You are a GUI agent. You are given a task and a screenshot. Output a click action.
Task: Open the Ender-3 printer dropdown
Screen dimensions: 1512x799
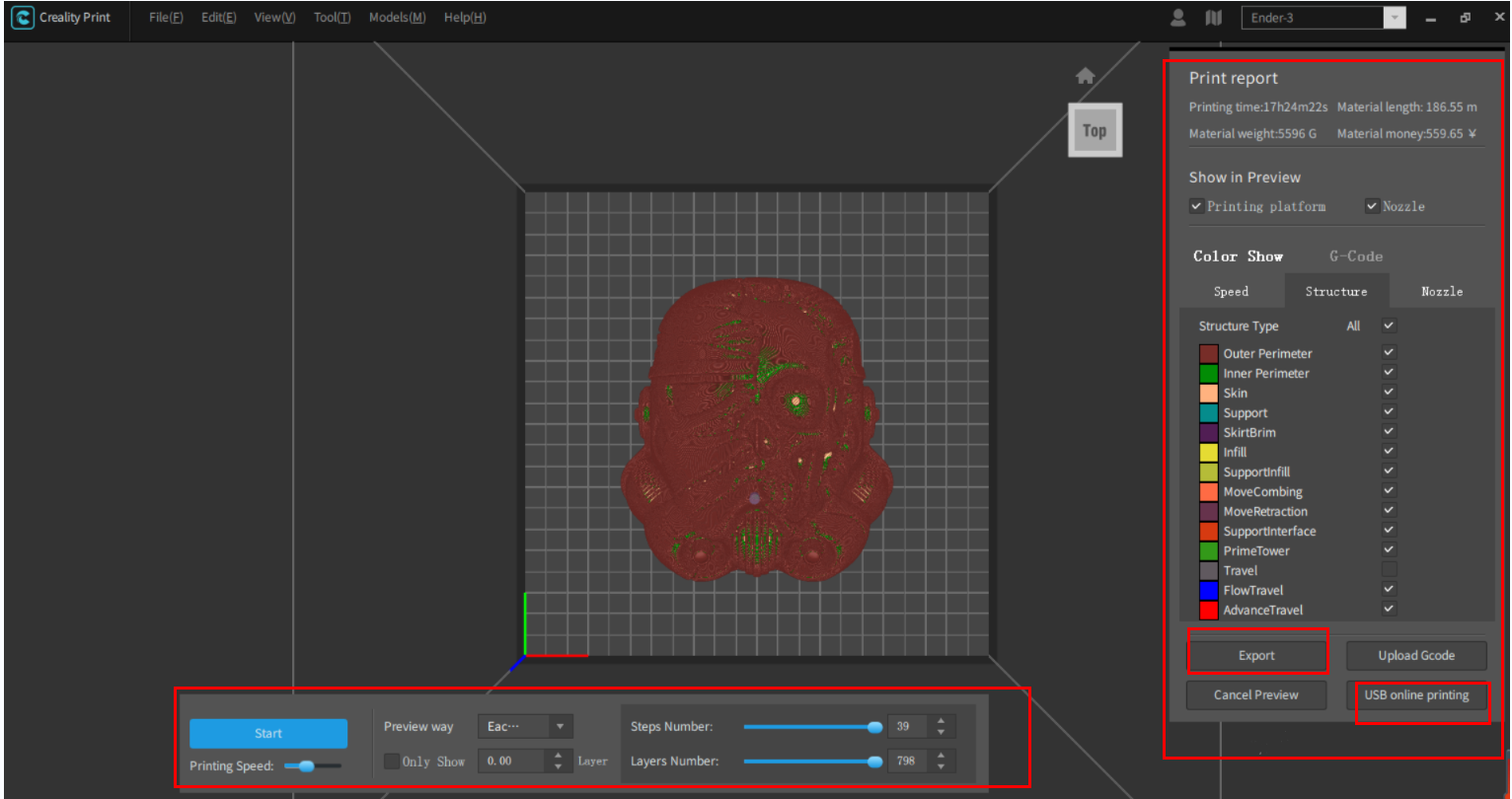pos(1394,18)
